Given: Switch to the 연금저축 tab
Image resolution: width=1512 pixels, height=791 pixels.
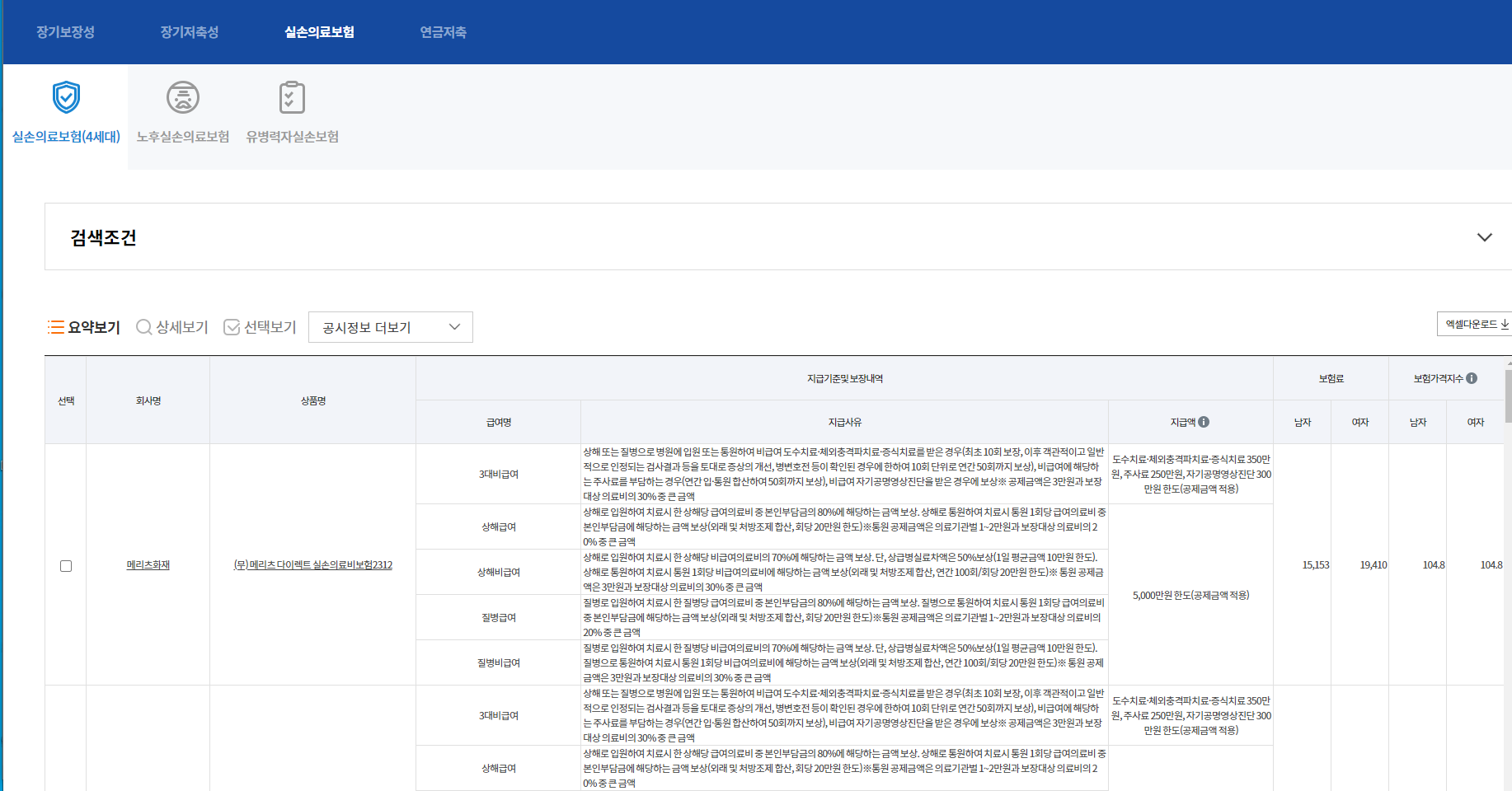Looking at the screenshot, I should pyautogui.click(x=443, y=32).
